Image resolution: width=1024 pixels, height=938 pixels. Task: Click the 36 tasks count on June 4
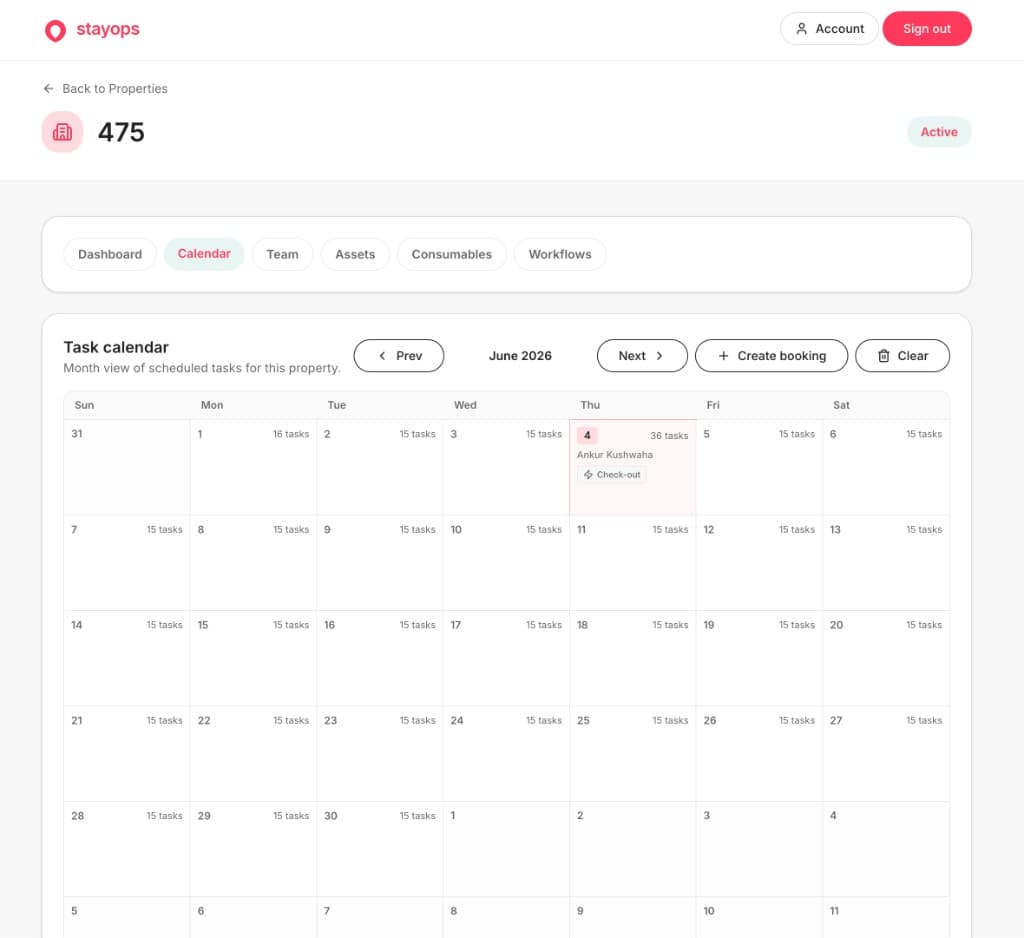point(669,436)
